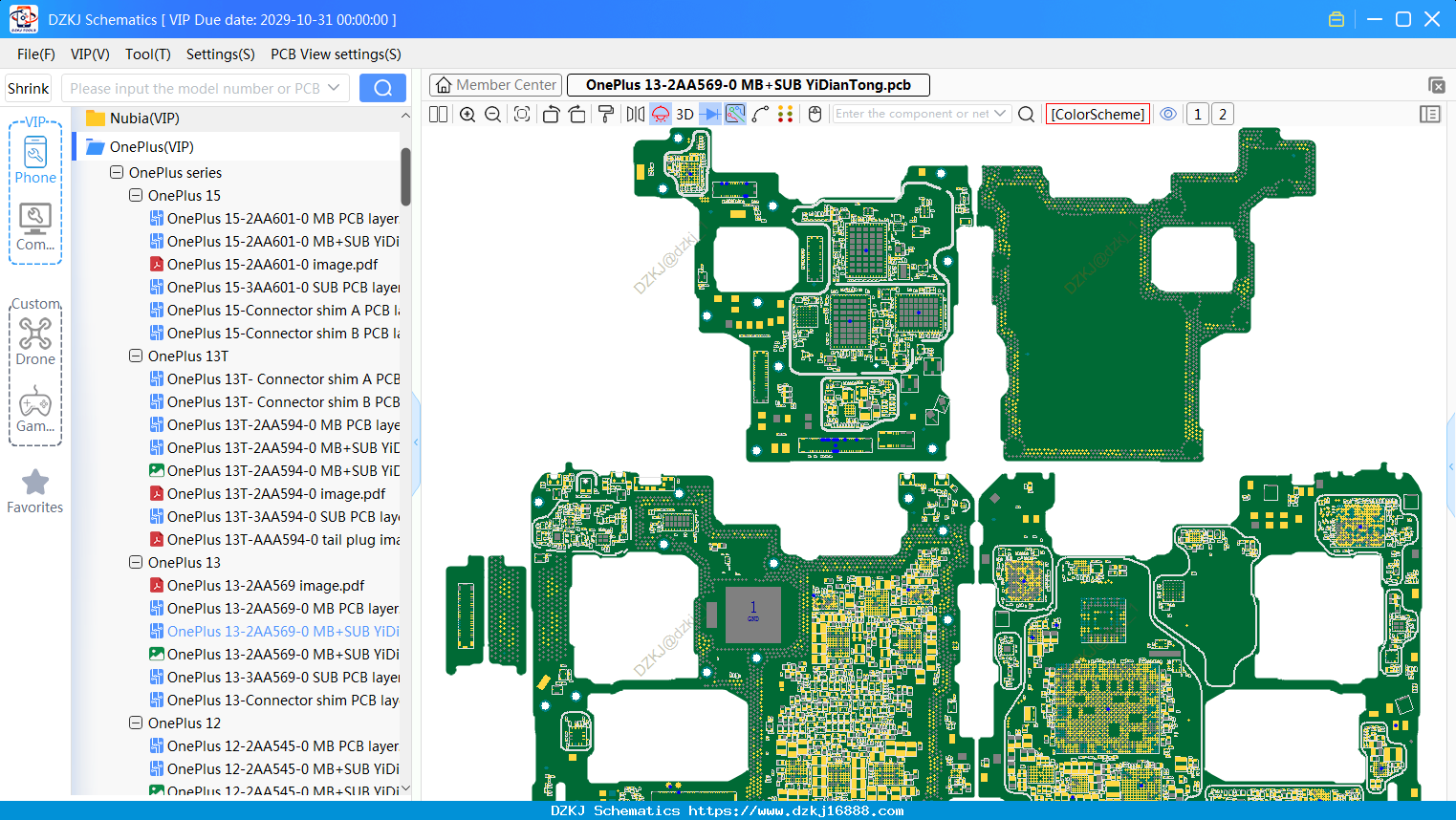Open the Settings(S) menu
1456x820 pixels.
[x=221, y=54]
